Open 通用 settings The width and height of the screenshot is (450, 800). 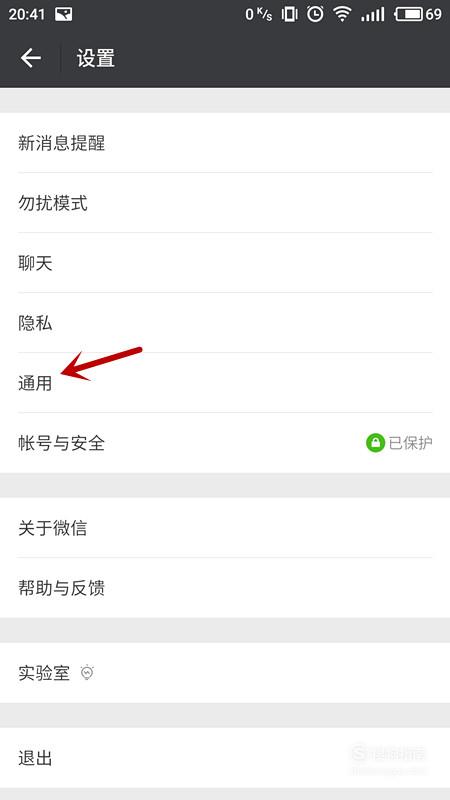(x=225, y=383)
